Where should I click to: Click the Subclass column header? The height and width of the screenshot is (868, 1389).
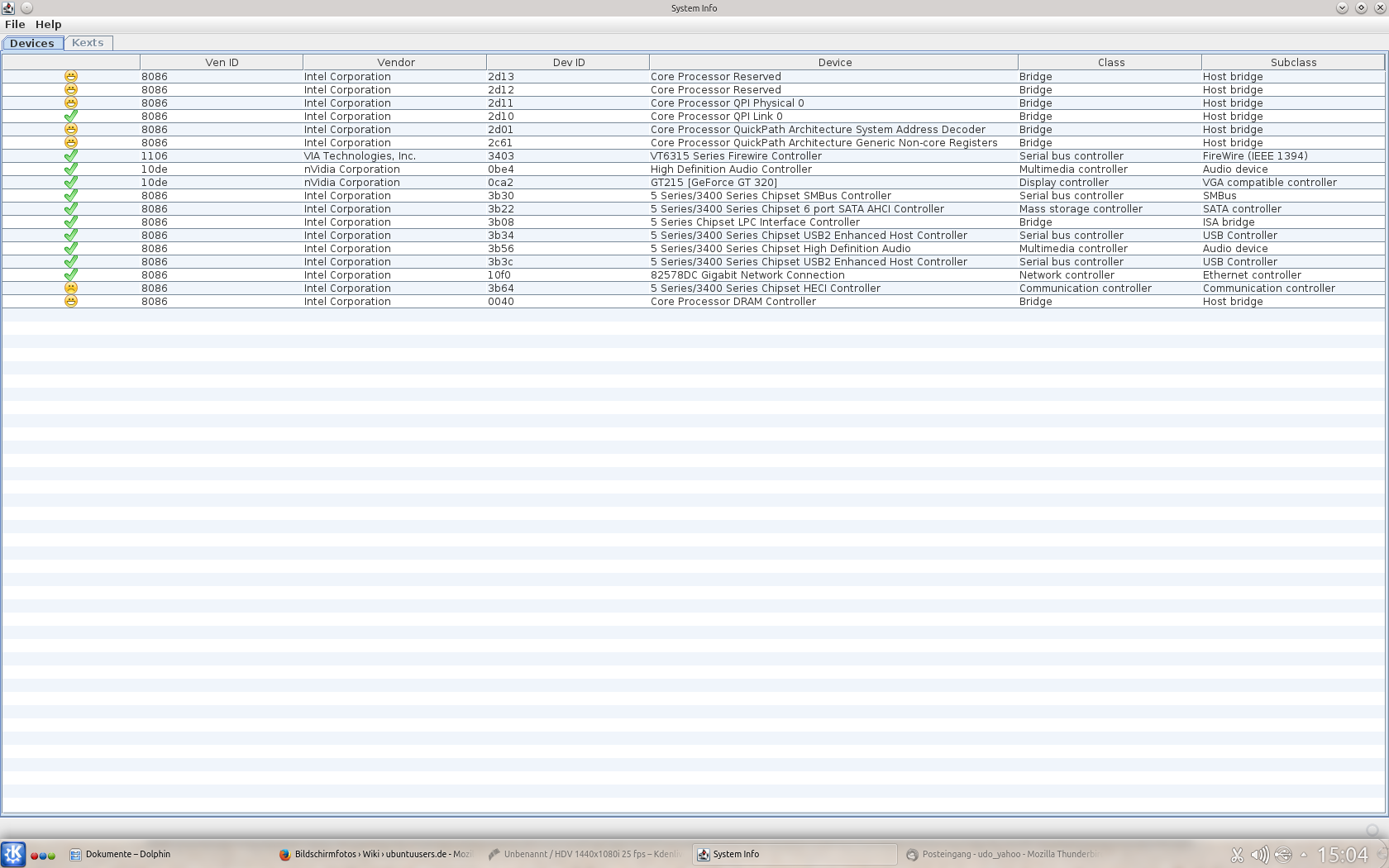[x=1293, y=62]
